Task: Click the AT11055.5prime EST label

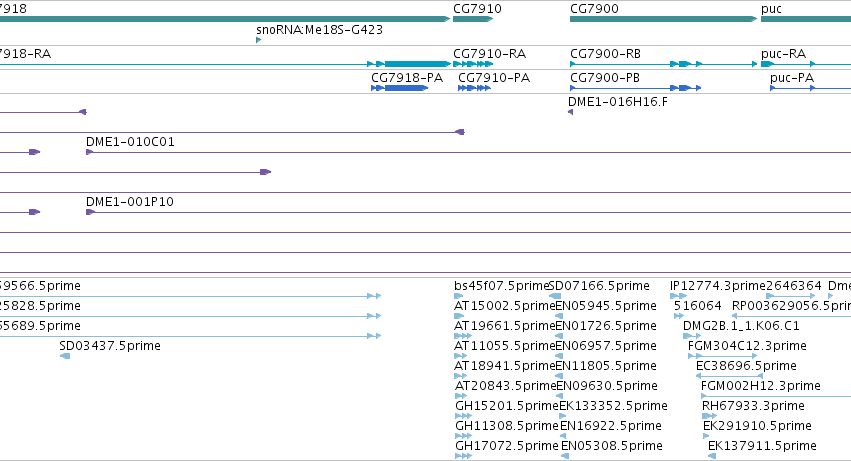Action: coord(504,345)
